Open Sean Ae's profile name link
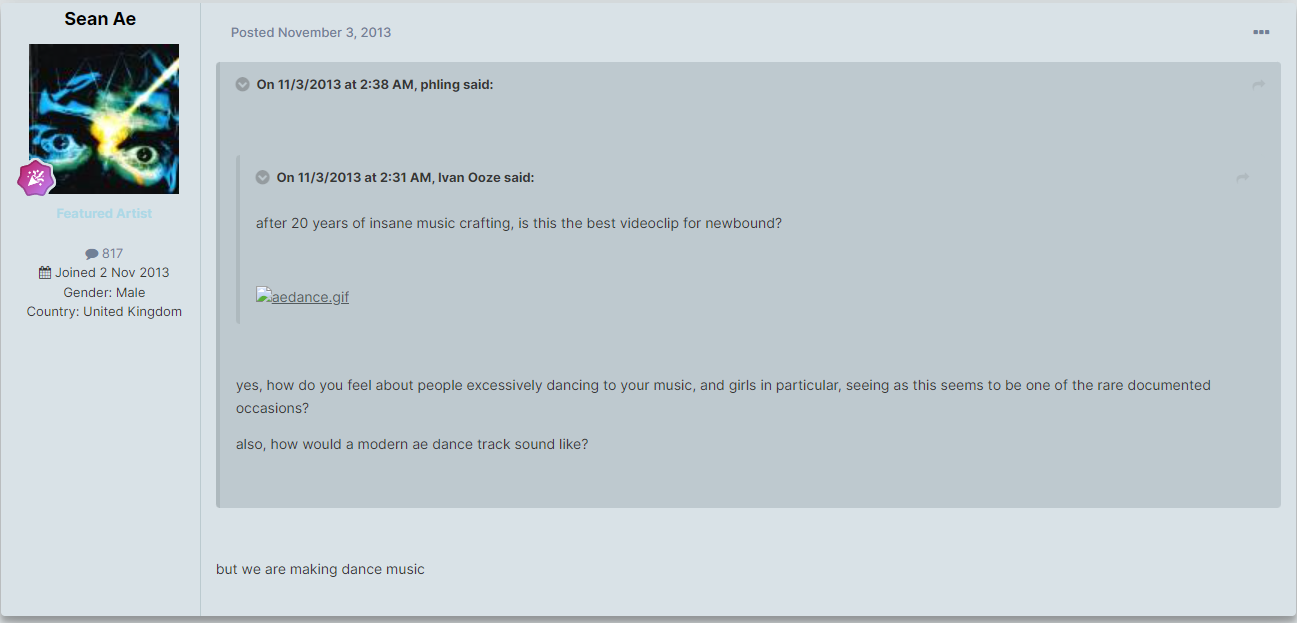Viewport: 1297px width, 623px height. 100,19
